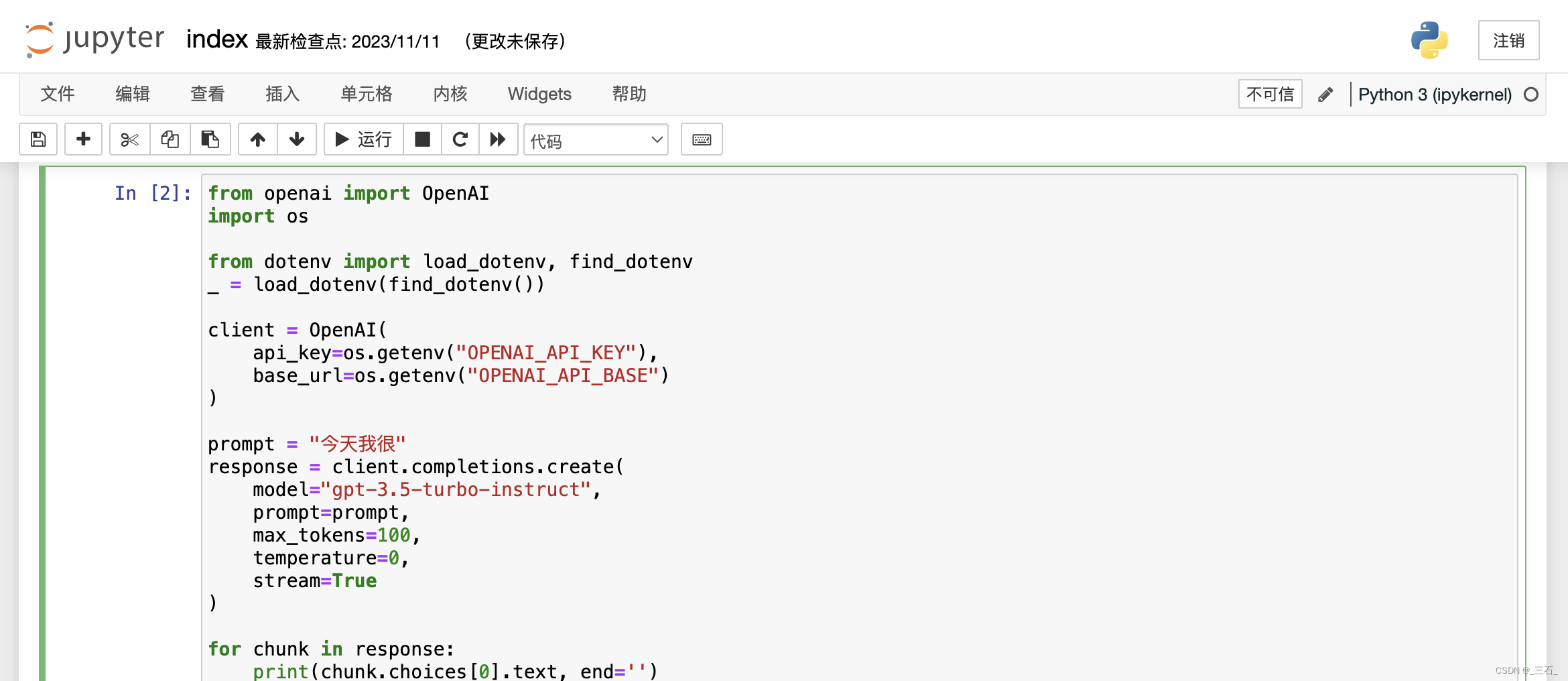
Task: Click the 'client = OpenAI(' line
Action: click(298, 330)
